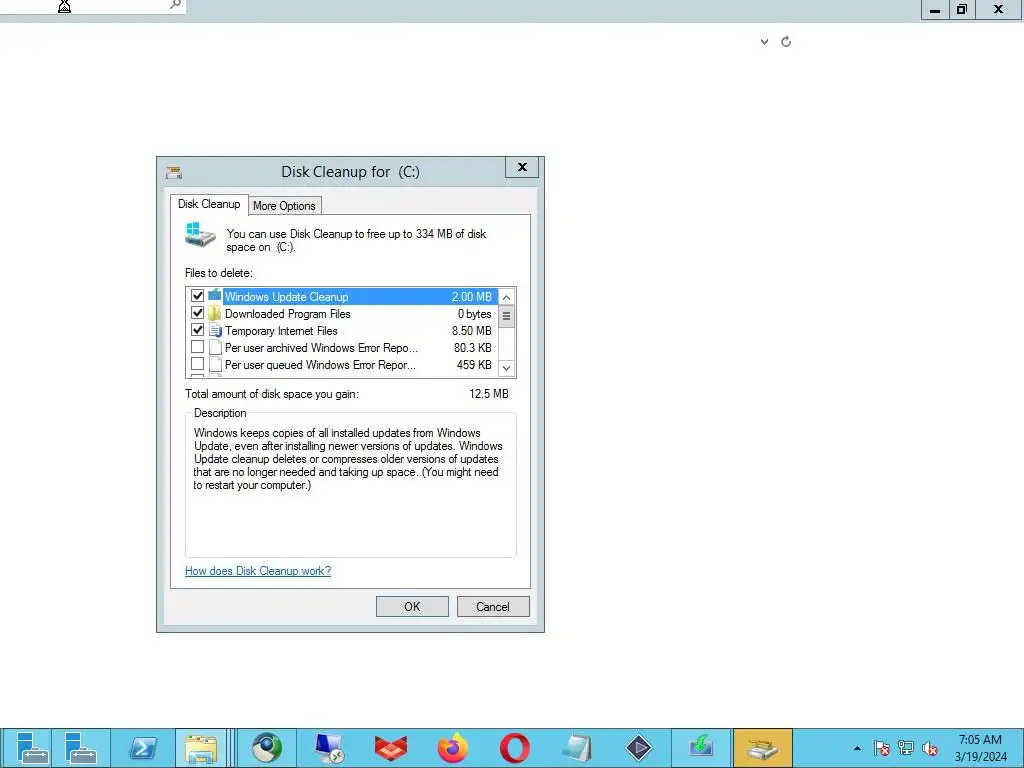Select the Temporary Internet Files row label
The height and width of the screenshot is (768, 1024).
[281, 330]
